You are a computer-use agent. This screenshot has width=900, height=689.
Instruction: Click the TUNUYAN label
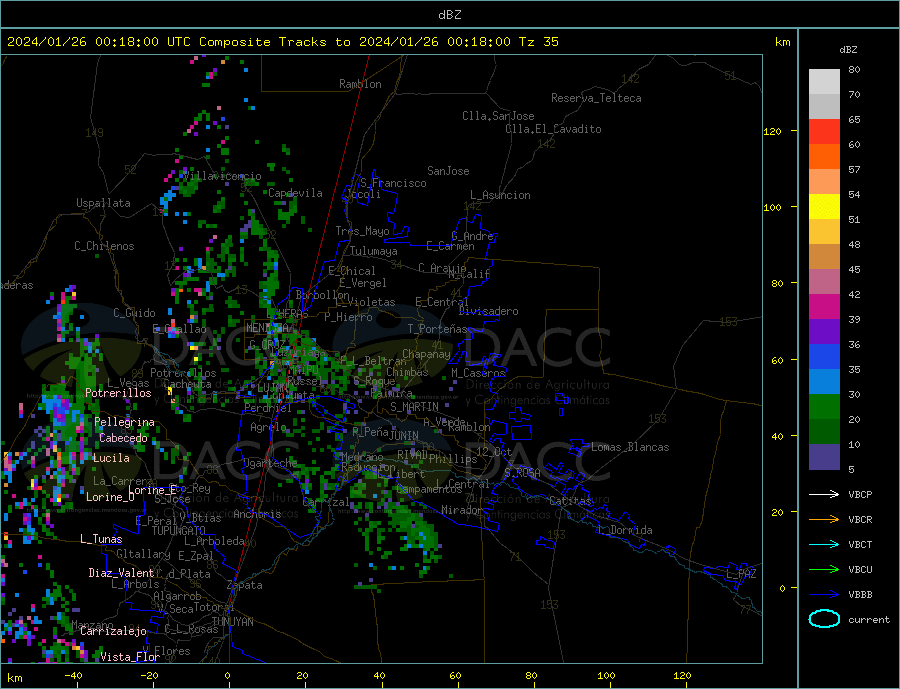pyautogui.click(x=232, y=622)
